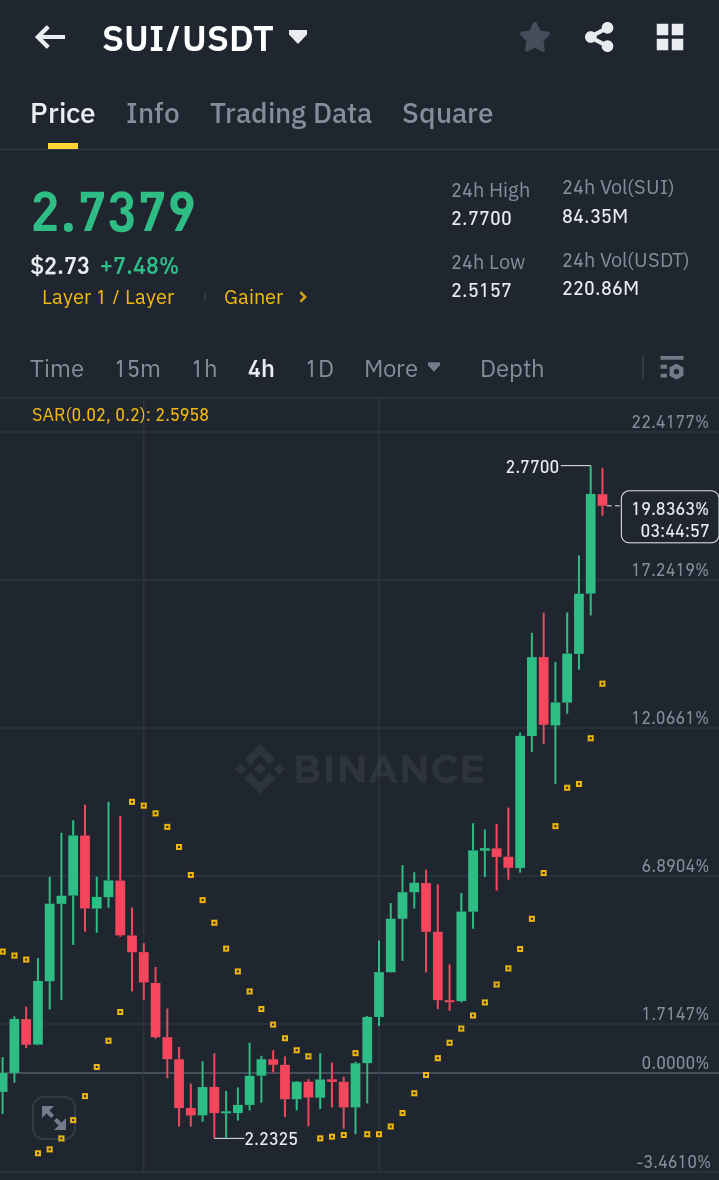
Task: View the Depth chart
Action: click(511, 368)
